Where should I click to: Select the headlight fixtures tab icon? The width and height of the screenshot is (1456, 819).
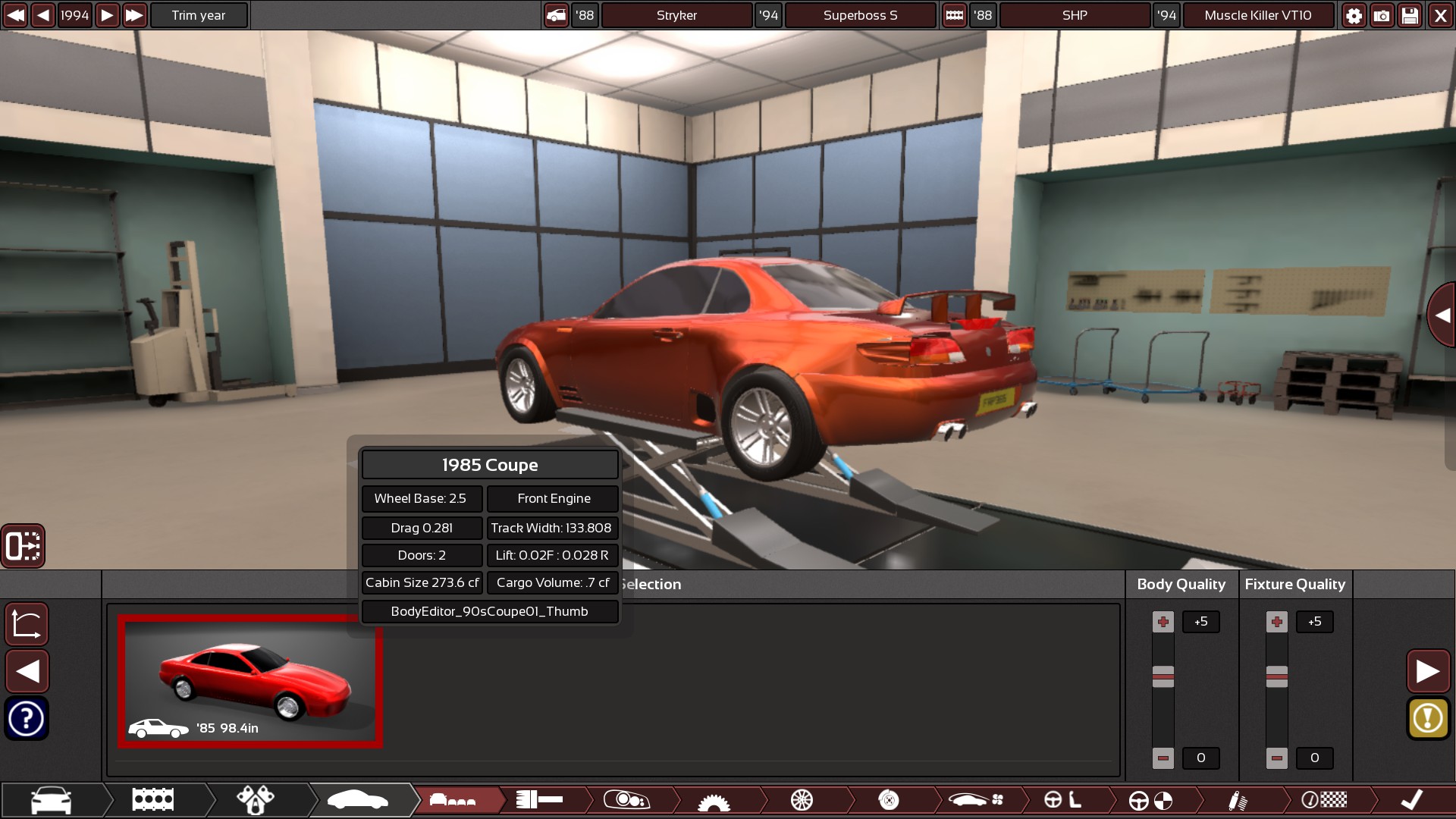coord(626,800)
